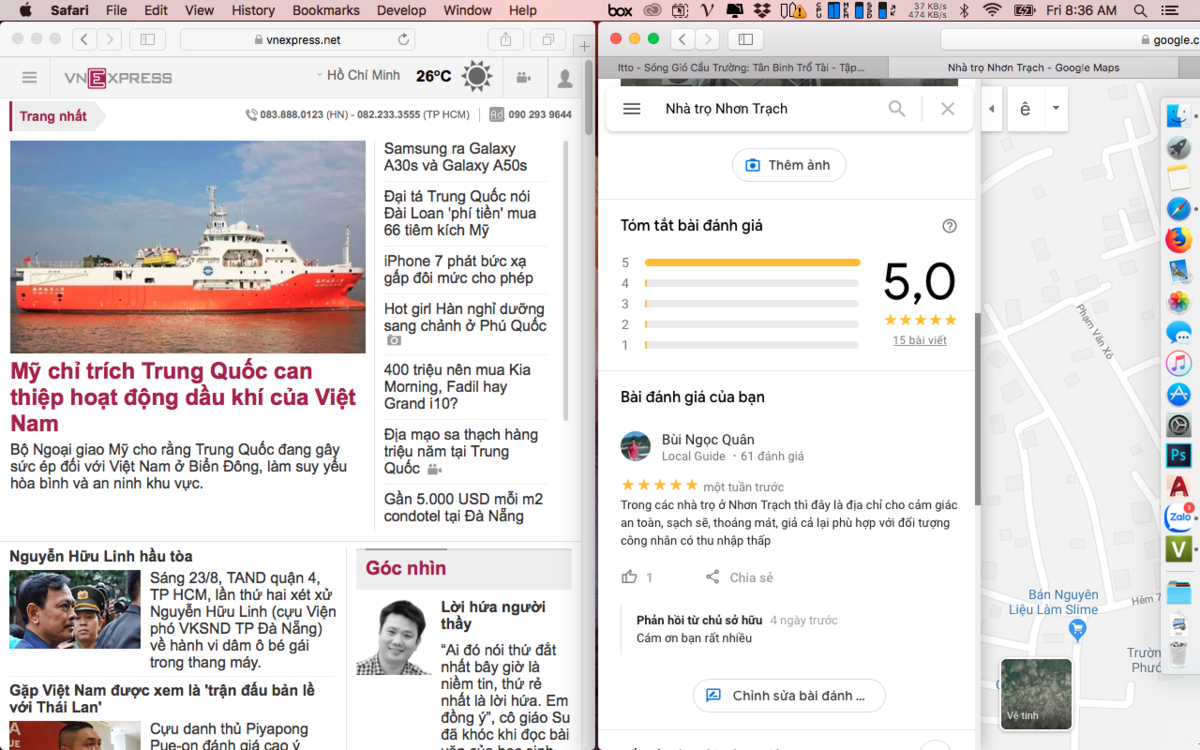Open the Samsung ra Galaxy A30s article
This screenshot has height=750, width=1200.
point(455,157)
